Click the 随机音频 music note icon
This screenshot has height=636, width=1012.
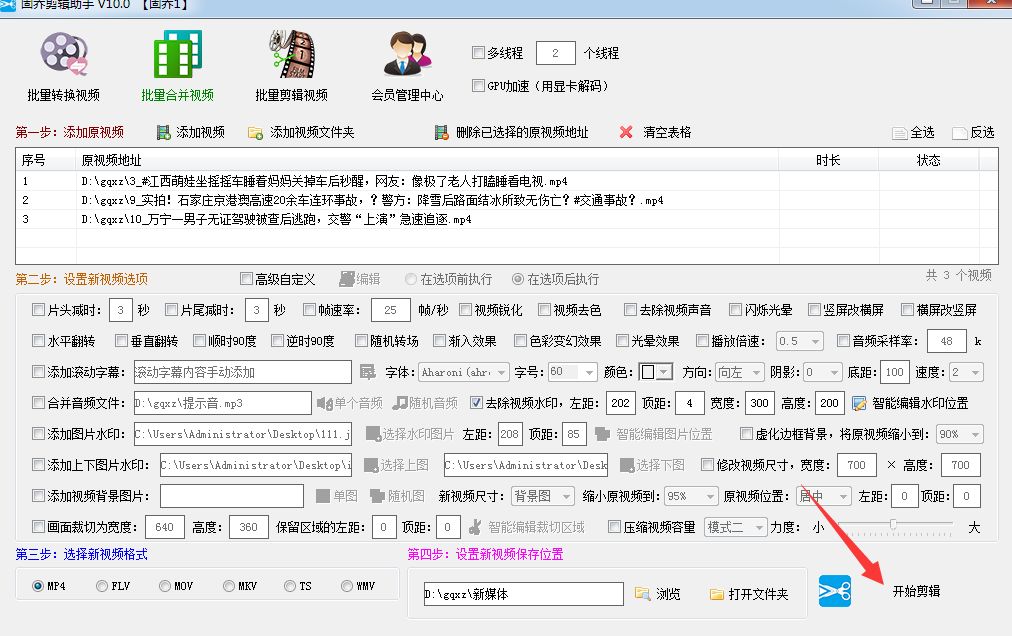[401, 403]
